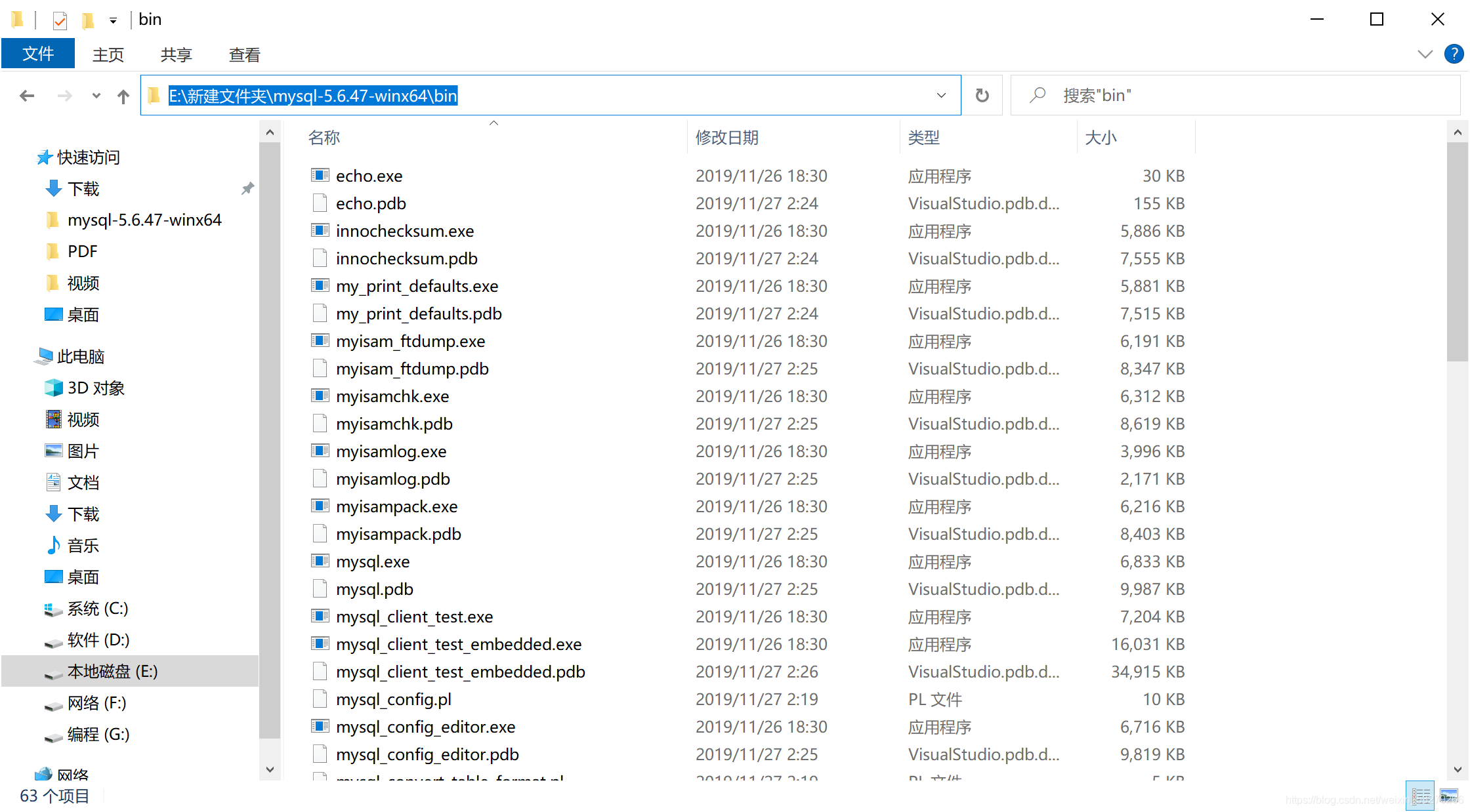Switch to the 共享 ribbon tab

tap(176, 54)
